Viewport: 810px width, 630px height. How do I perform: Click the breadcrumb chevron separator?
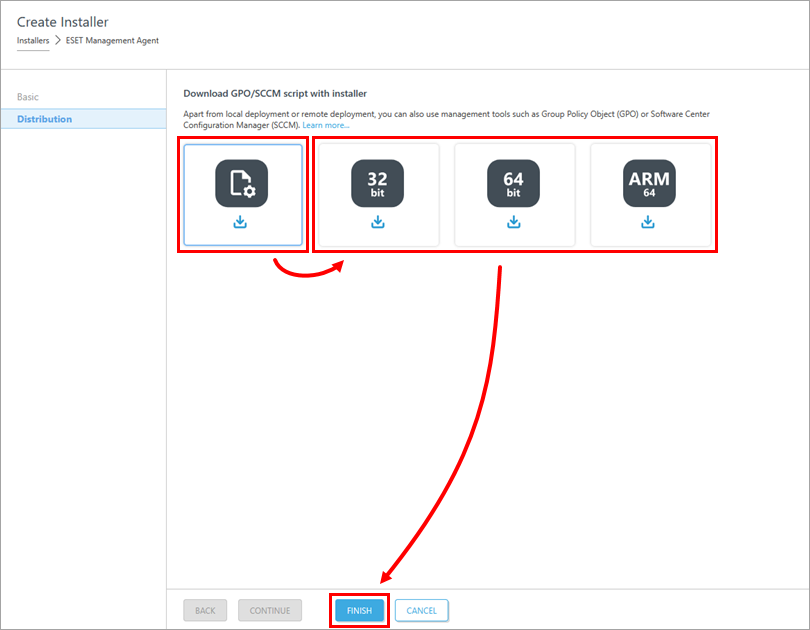coord(57,41)
